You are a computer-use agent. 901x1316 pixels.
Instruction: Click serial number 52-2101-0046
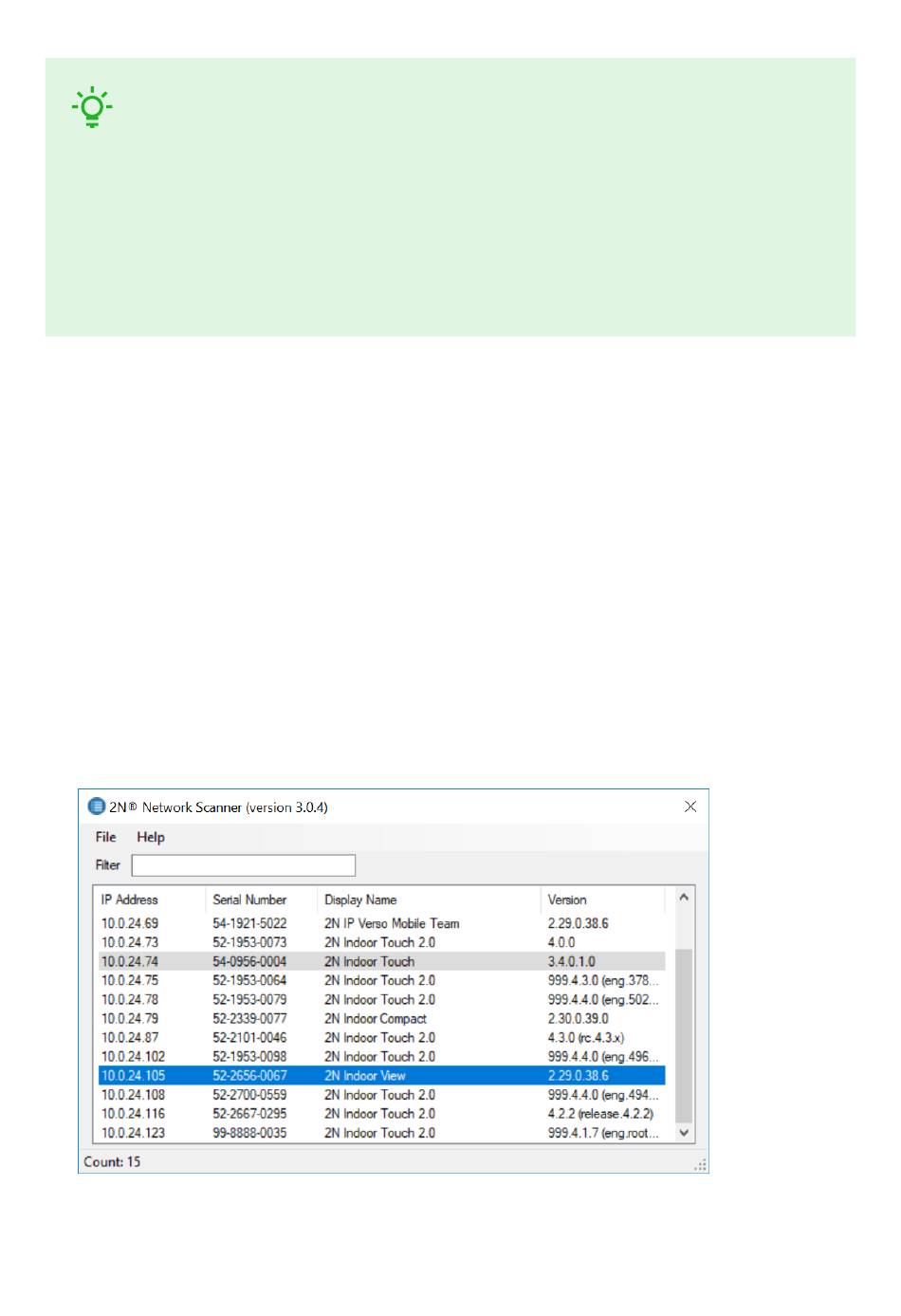pos(249,1037)
